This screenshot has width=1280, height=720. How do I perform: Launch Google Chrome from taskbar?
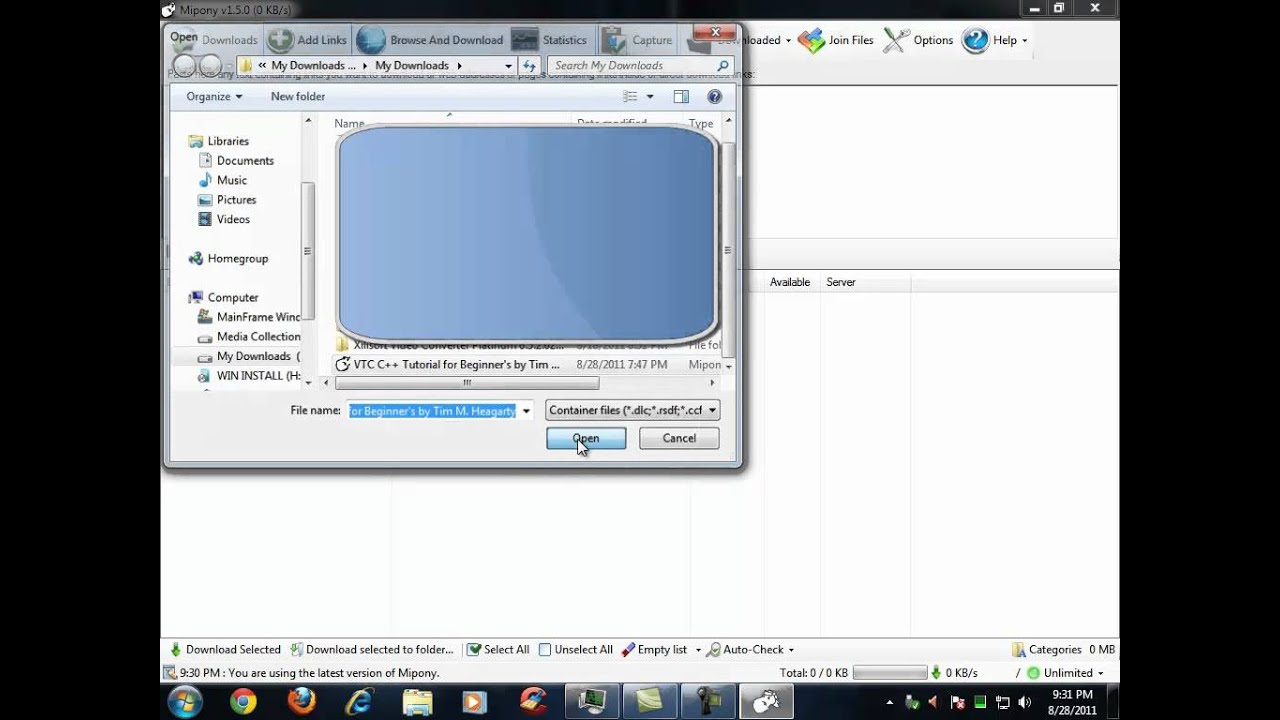tap(243, 702)
